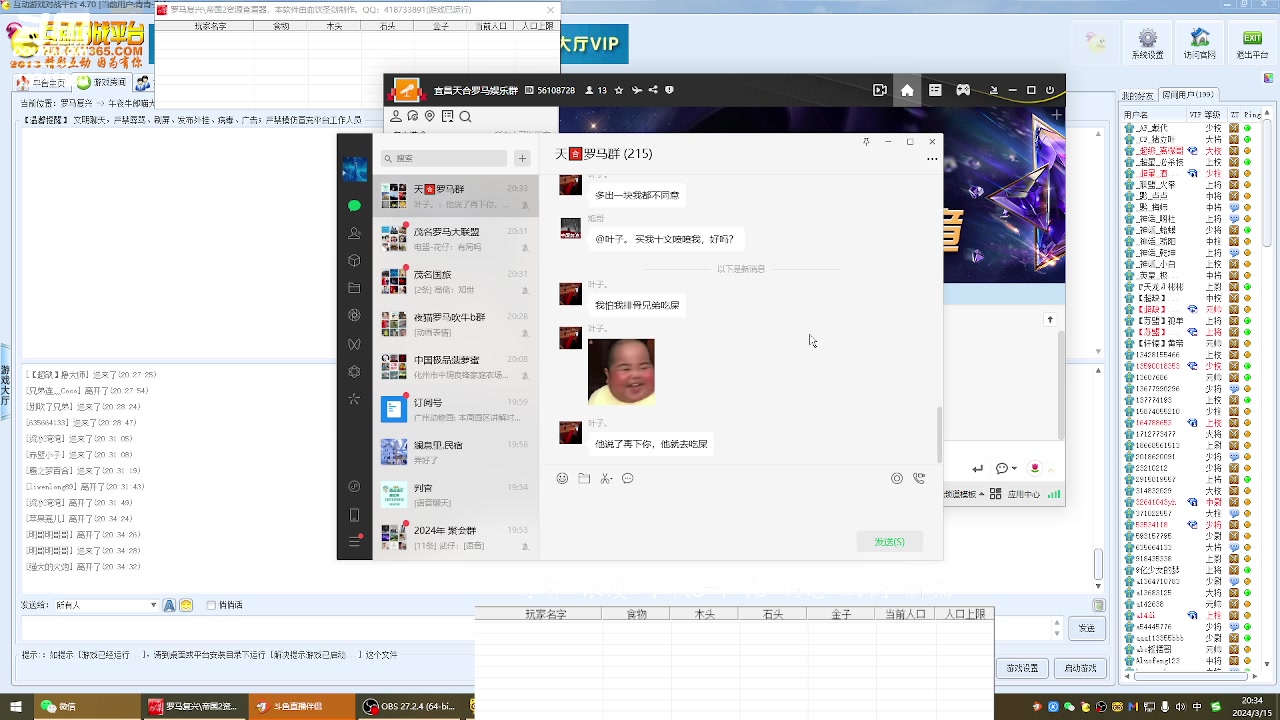Click the flower gift icon in YY window
The width and height of the screenshot is (1280, 720).
1035,468
